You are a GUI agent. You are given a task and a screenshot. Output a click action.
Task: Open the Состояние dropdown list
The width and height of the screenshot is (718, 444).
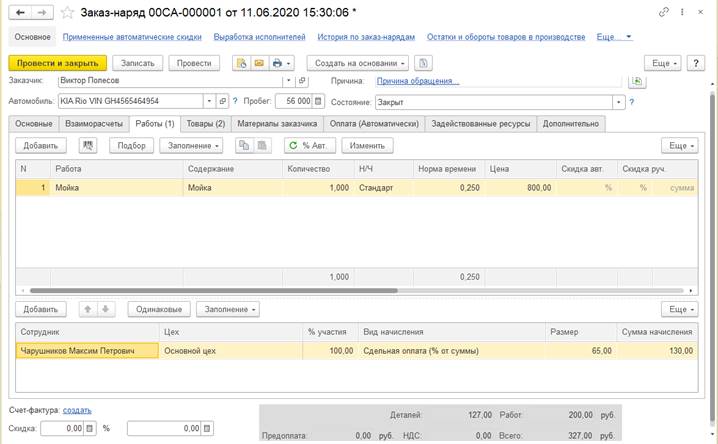click(x=620, y=101)
